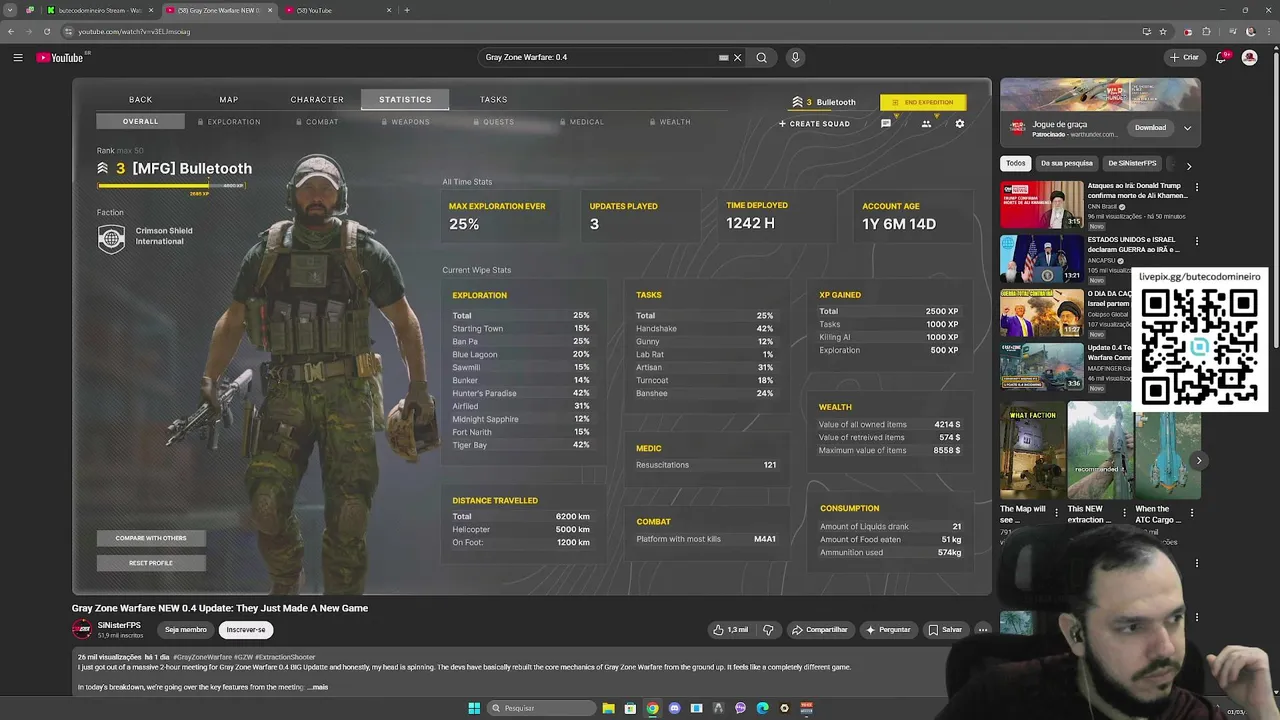Open the in-game settings gear icon
1280x720 pixels.
pyautogui.click(x=960, y=124)
